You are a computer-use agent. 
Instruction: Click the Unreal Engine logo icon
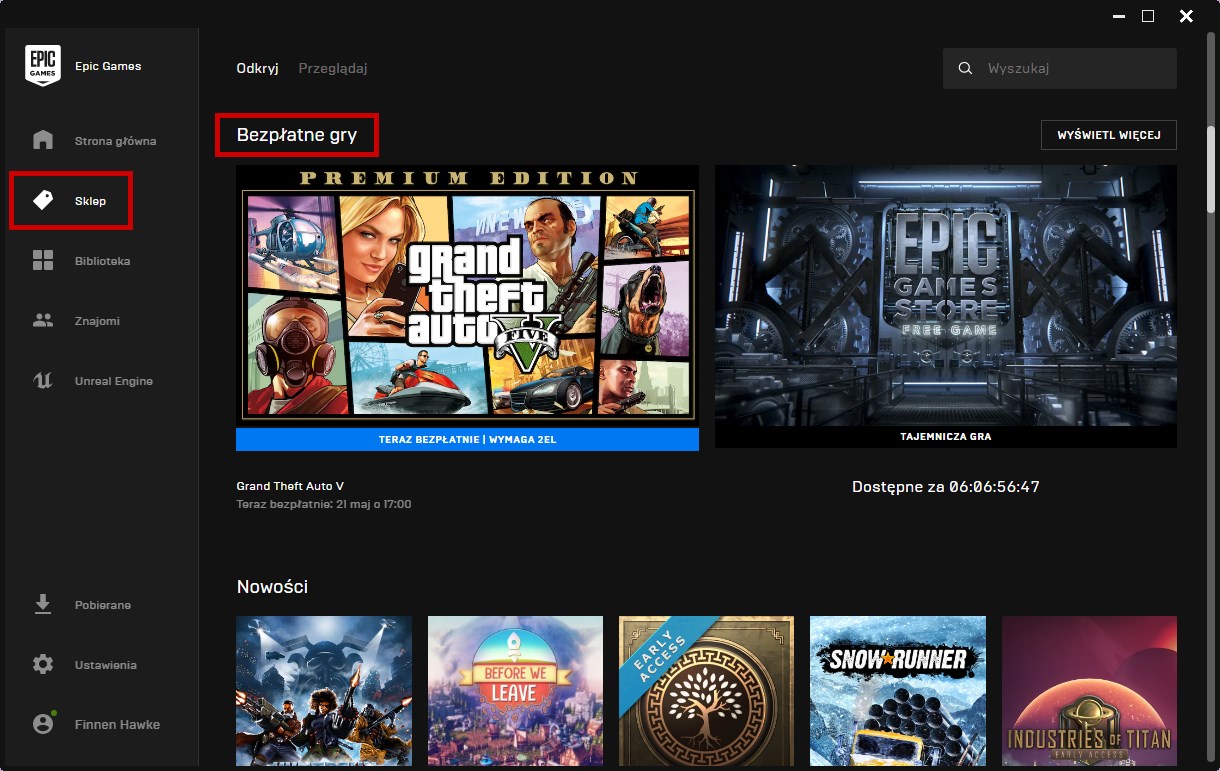43,381
